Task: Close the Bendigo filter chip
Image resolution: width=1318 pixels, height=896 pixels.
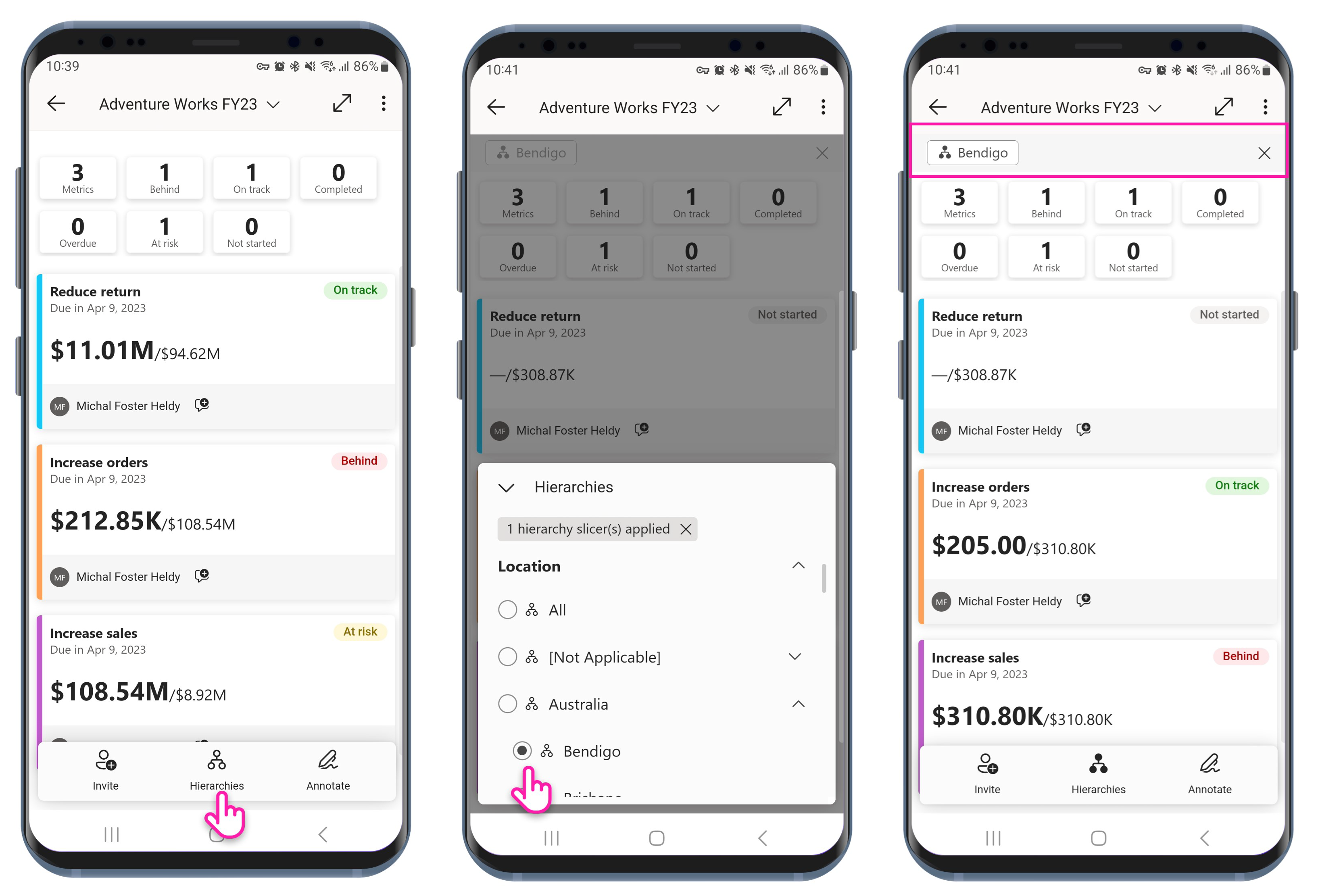Action: pyautogui.click(x=1263, y=152)
